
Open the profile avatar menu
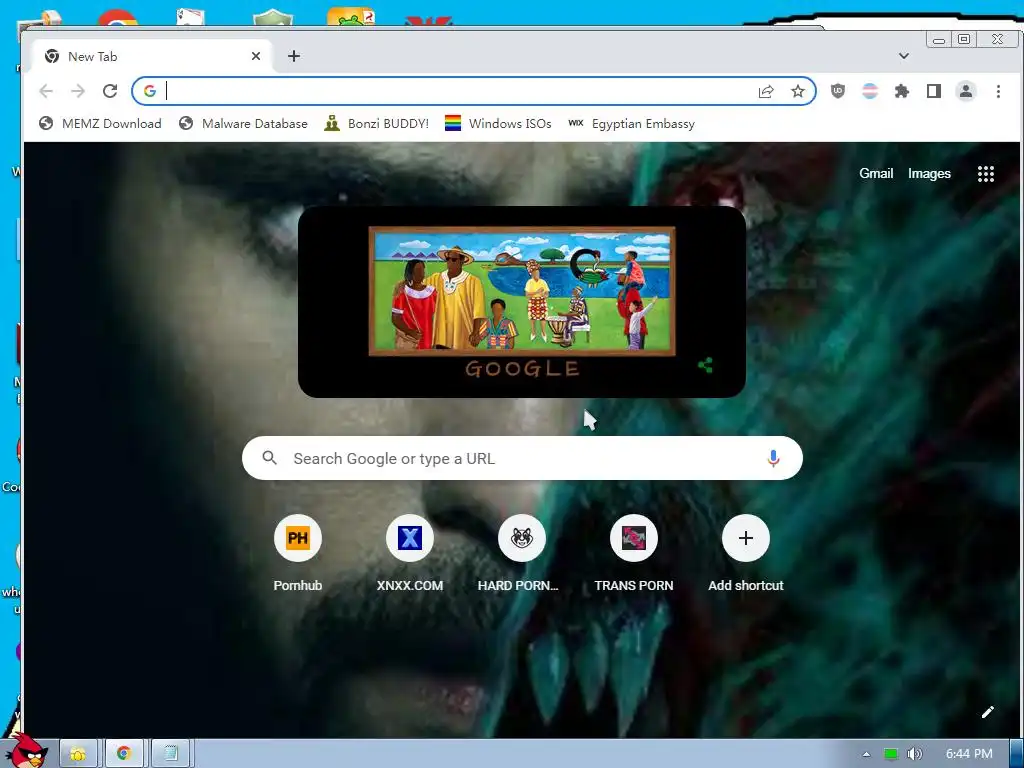[x=966, y=91]
